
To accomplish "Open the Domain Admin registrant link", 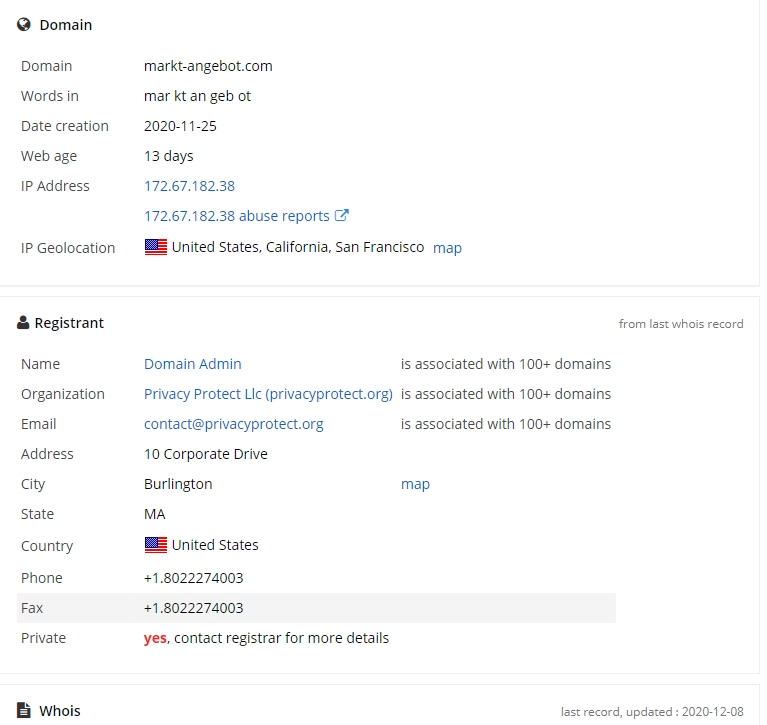I will click(x=193, y=364).
